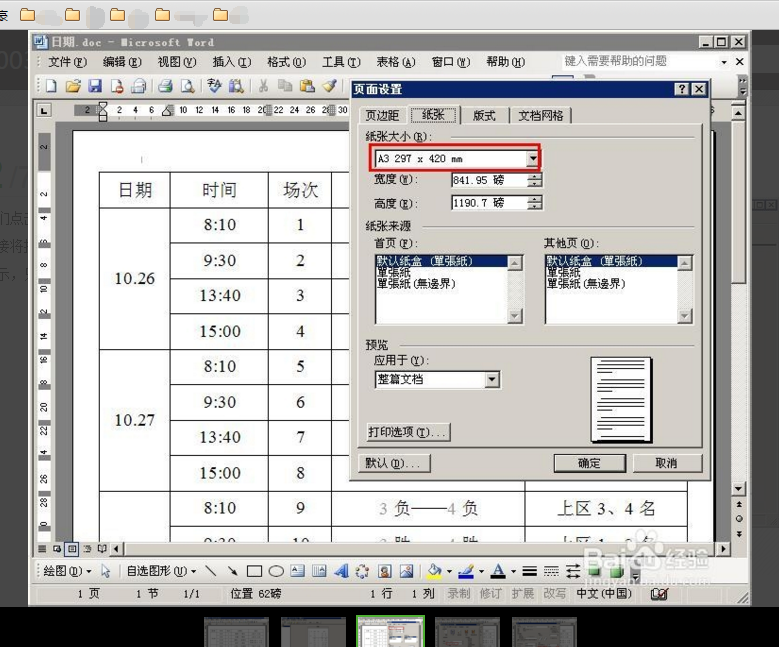Image resolution: width=779 pixels, height=647 pixels.
Task: Expand the 应用于 apply-to dropdown
Action: click(492, 380)
